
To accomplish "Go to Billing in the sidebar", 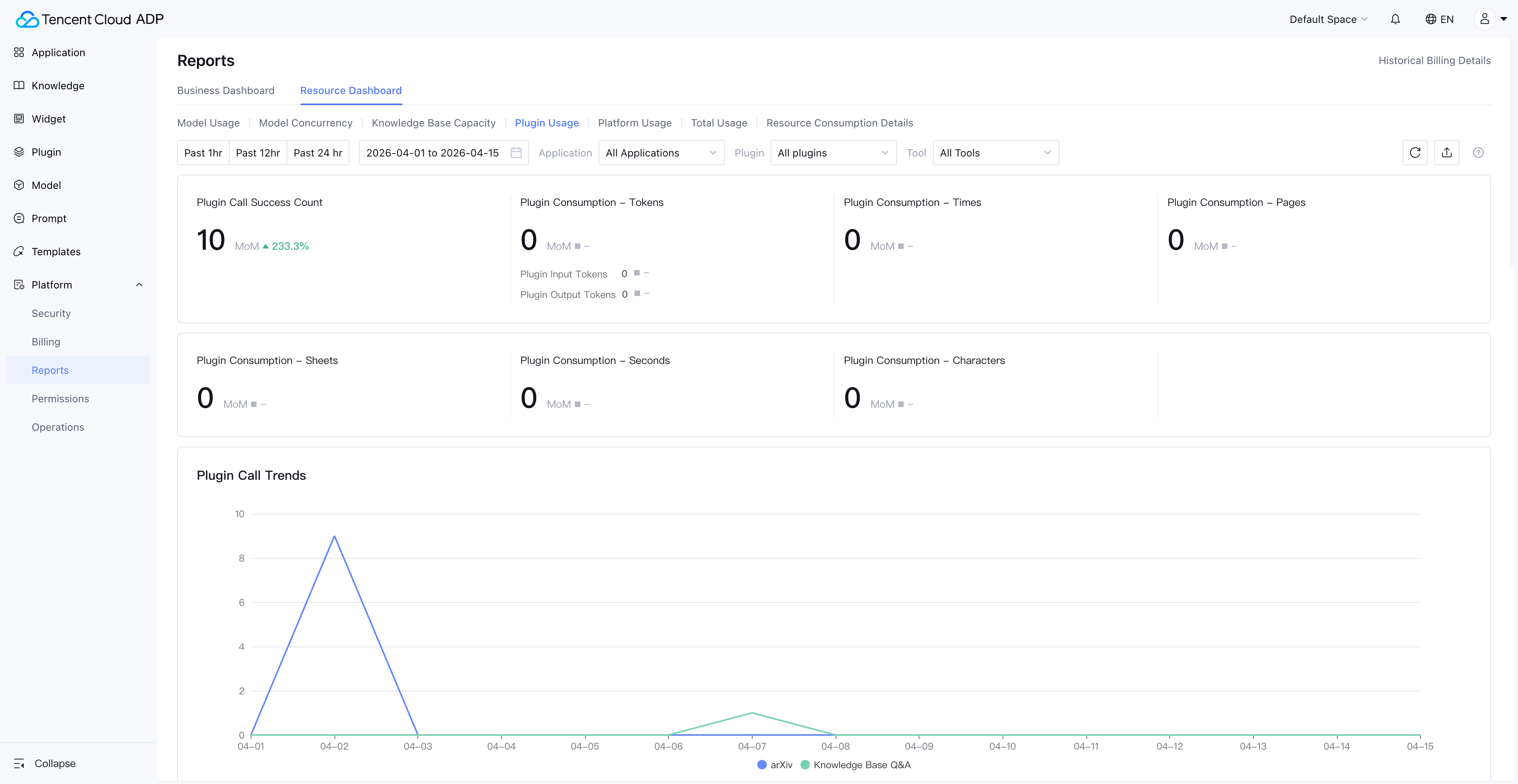I will (46, 342).
